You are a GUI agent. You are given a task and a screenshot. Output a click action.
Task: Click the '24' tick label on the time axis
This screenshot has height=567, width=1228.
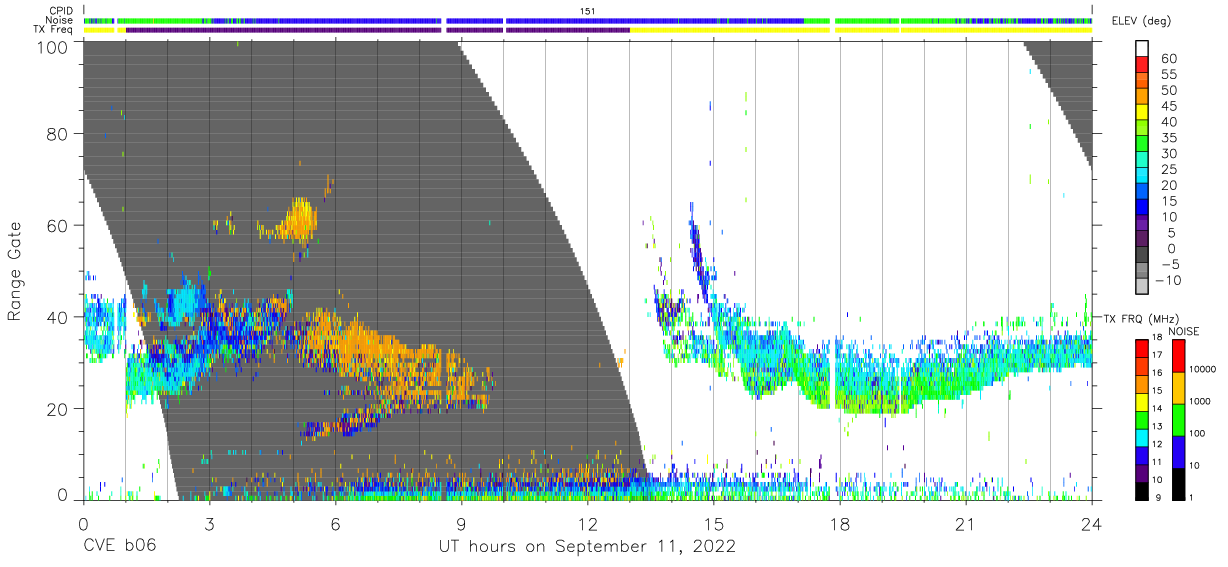[1091, 524]
